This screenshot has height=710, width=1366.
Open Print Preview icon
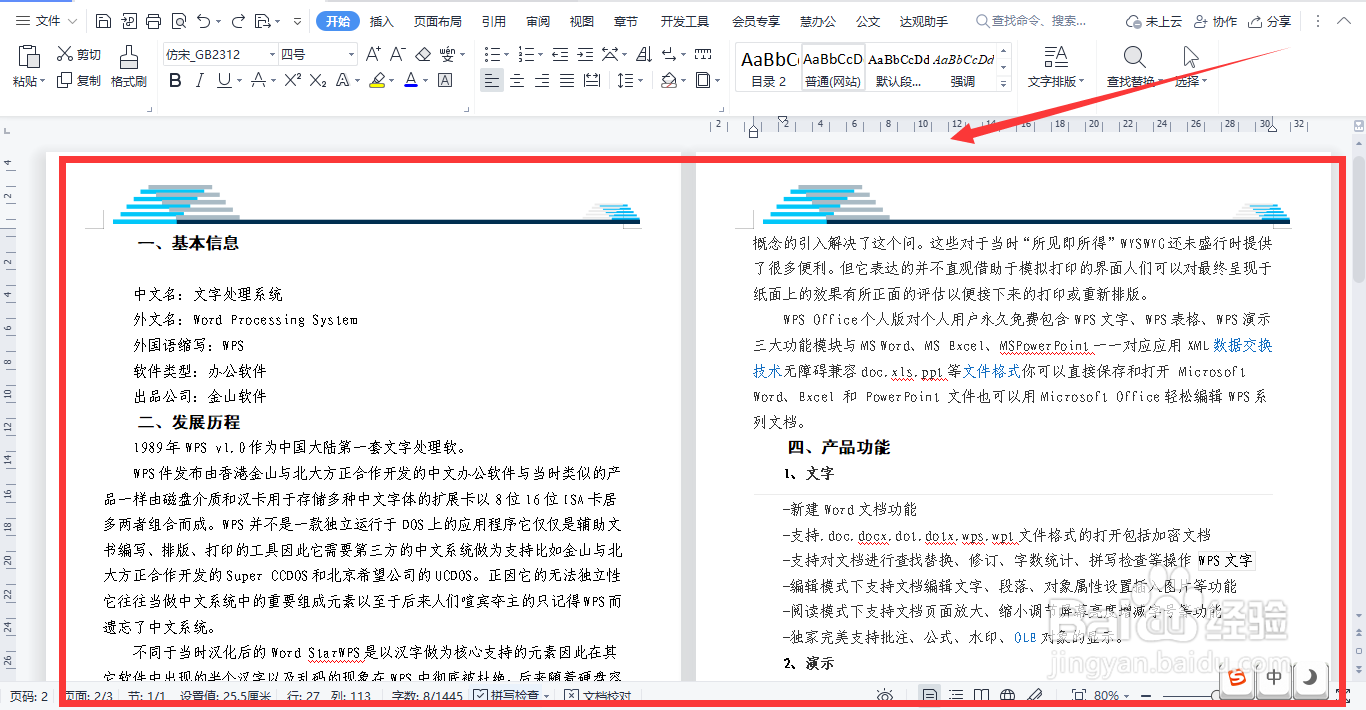[x=178, y=21]
